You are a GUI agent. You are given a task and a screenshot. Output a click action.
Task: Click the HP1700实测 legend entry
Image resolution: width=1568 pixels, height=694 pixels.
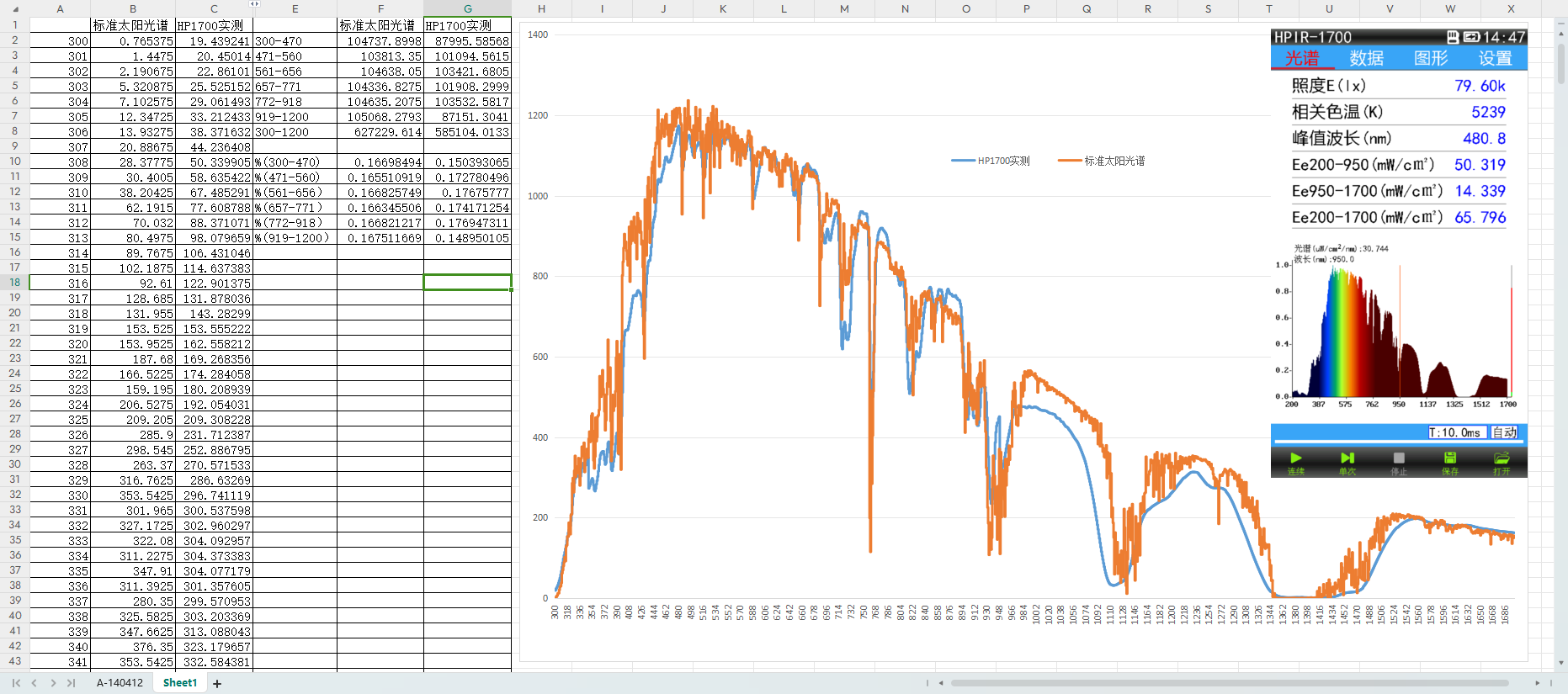991,161
